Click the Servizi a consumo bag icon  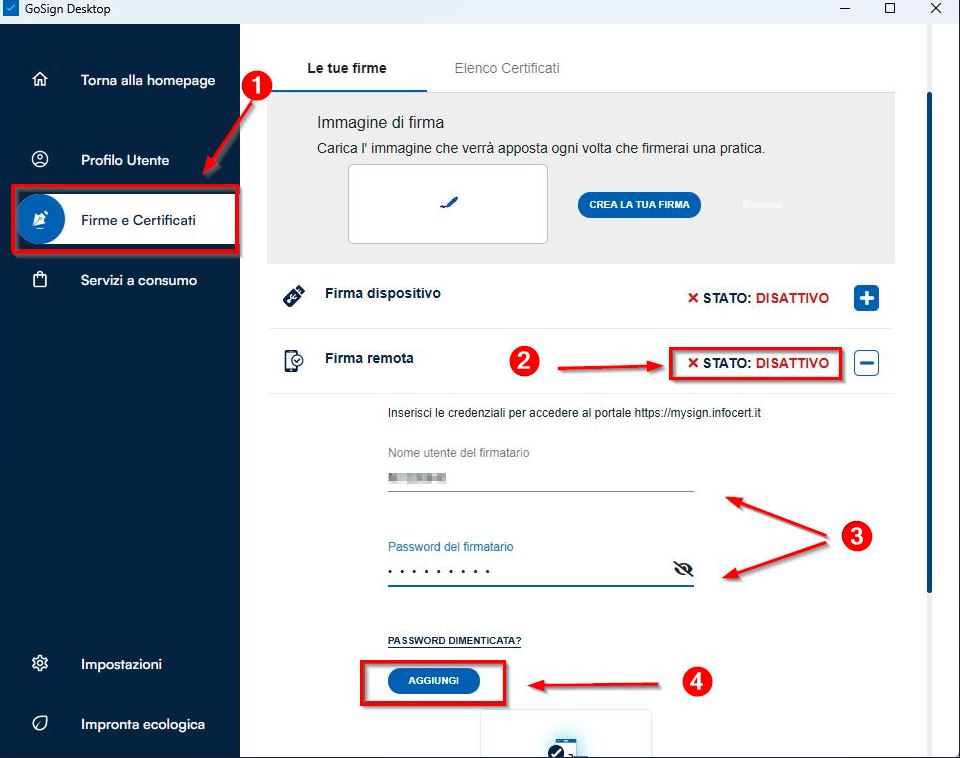point(40,280)
